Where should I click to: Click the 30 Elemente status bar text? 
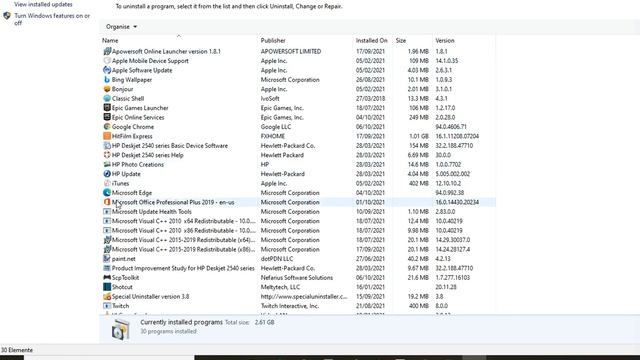17,350
